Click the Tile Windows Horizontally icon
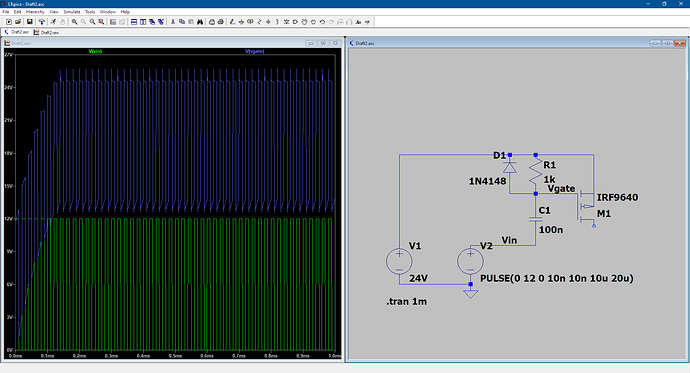The height and width of the screenshot is (373, 690). [x=134, y=22]
